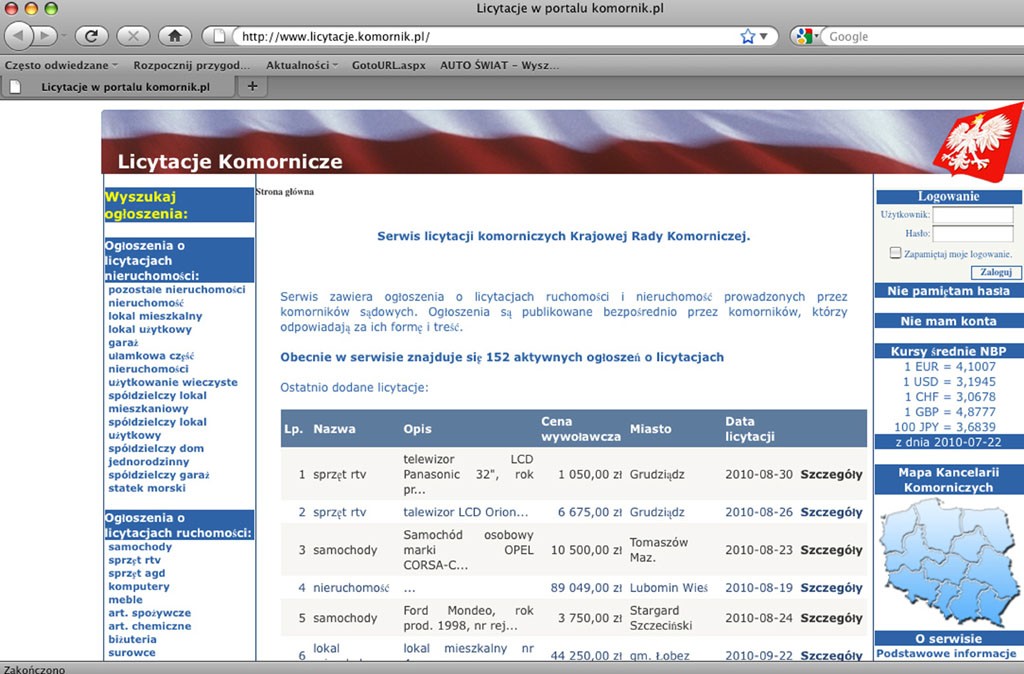
Task: Enable the 'Zapamiętaj moje logowanie' checkbox
Action: [895, 253]
